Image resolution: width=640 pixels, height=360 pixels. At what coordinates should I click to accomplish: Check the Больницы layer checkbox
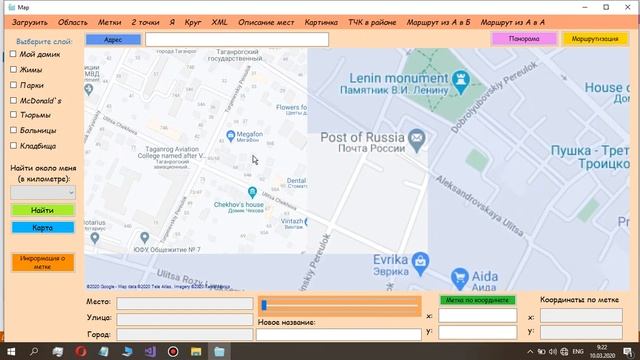(x=13, y=130)
